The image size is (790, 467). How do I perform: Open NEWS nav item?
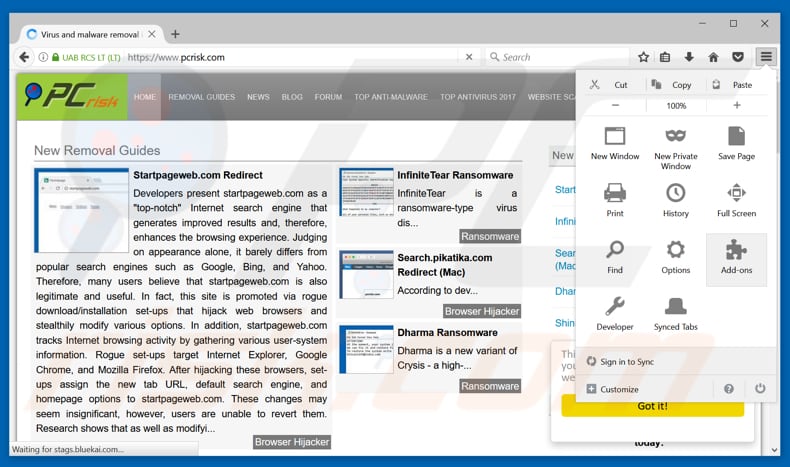258,97
